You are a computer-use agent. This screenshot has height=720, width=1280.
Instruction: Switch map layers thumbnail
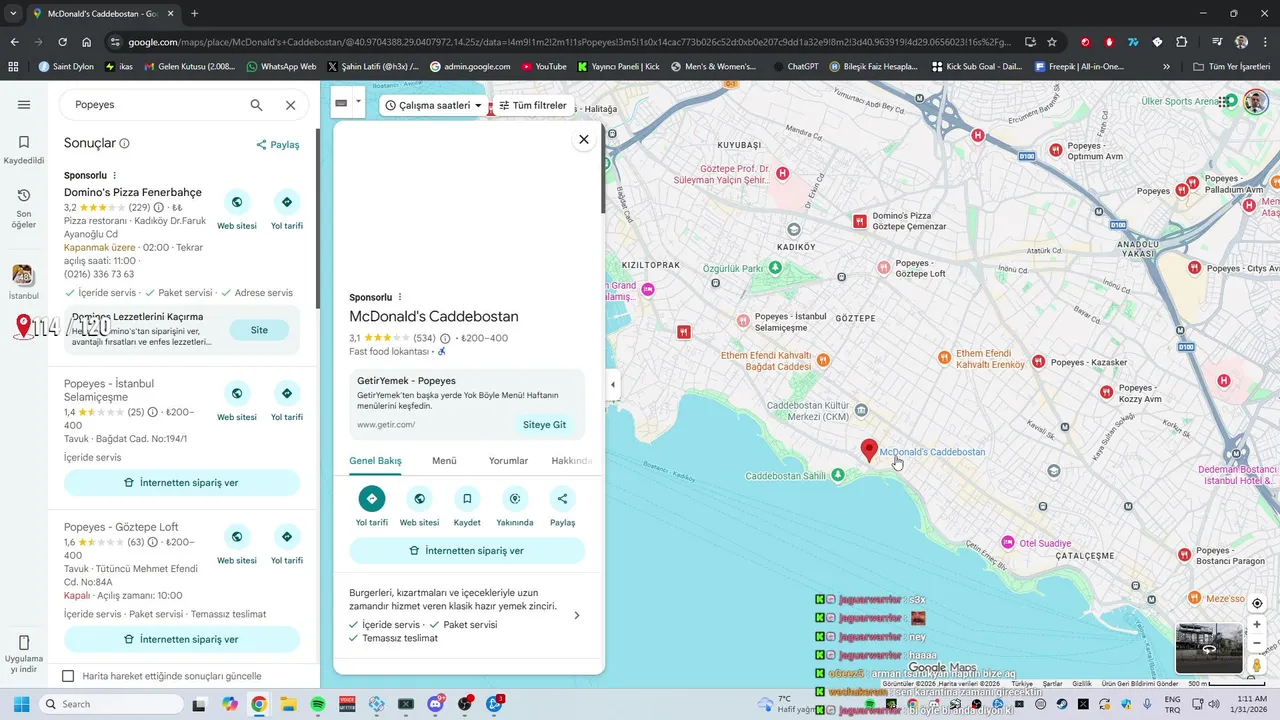click(1209, 648)
